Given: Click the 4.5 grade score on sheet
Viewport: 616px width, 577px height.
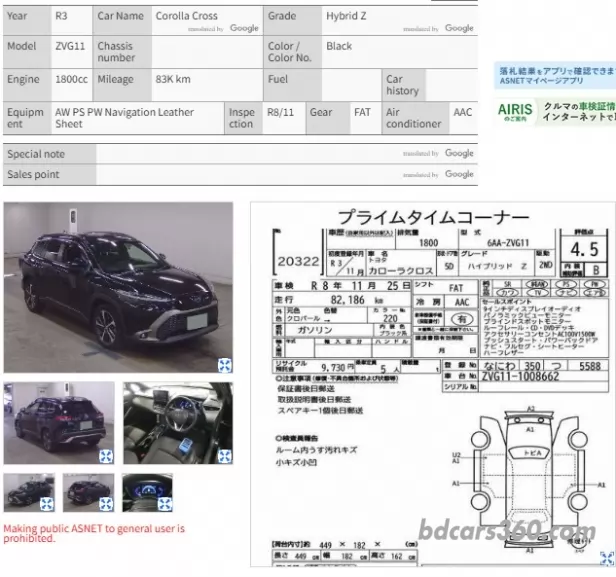Looking at the screenshot, I should coord(584,249).
